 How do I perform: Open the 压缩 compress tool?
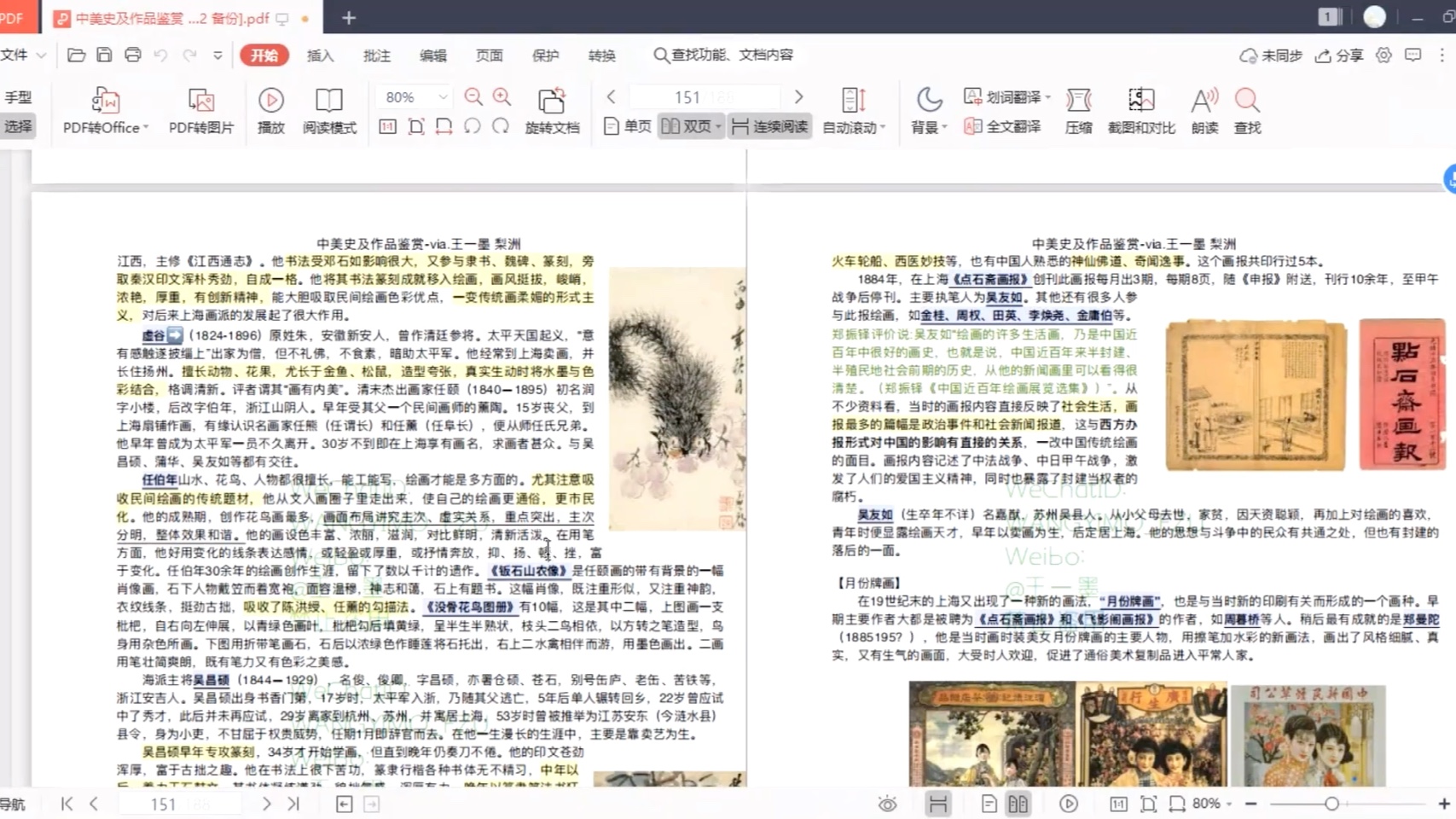click(x=1078, y=111)
